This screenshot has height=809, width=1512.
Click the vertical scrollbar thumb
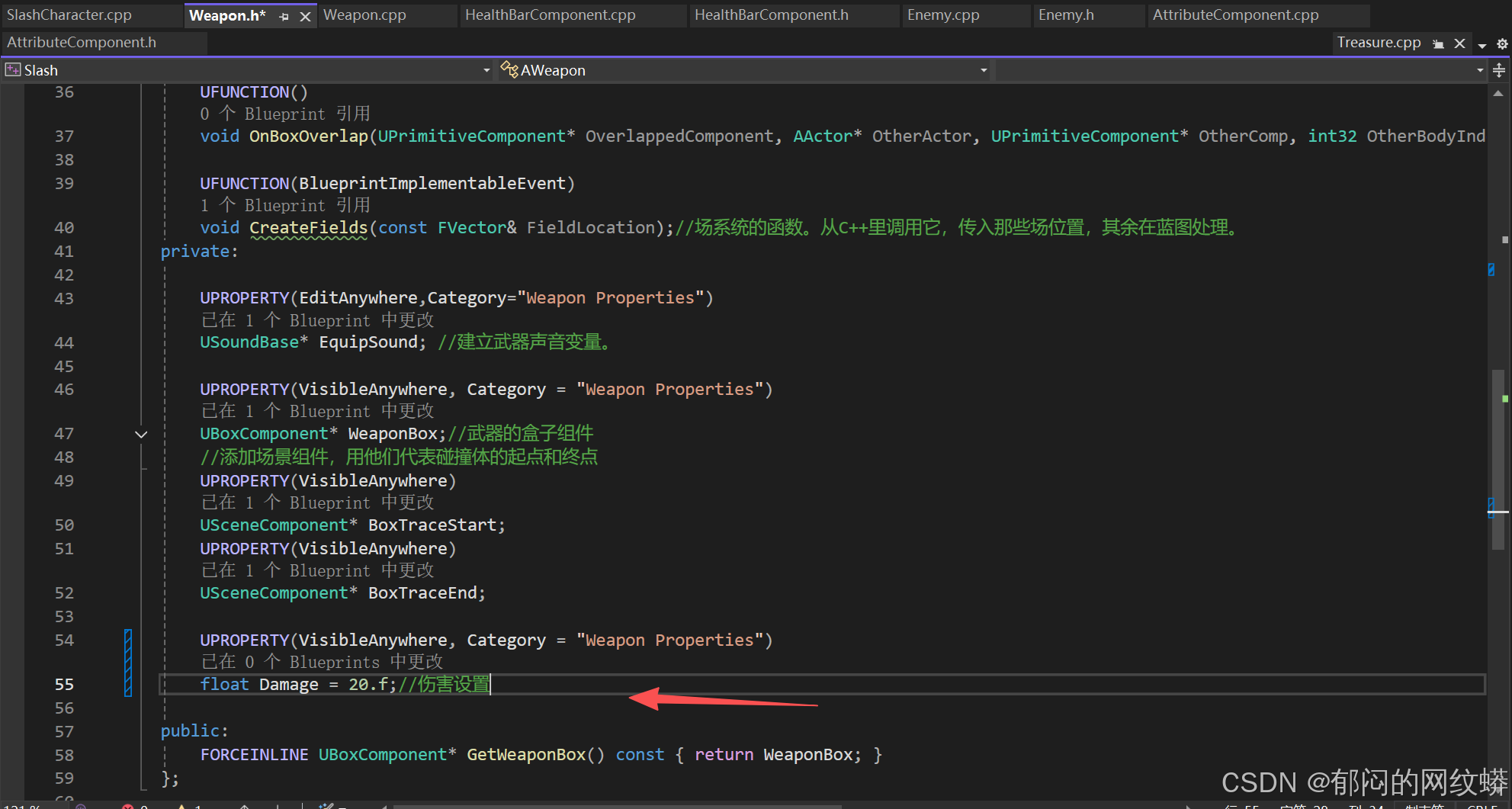(x=1499, y=459)
